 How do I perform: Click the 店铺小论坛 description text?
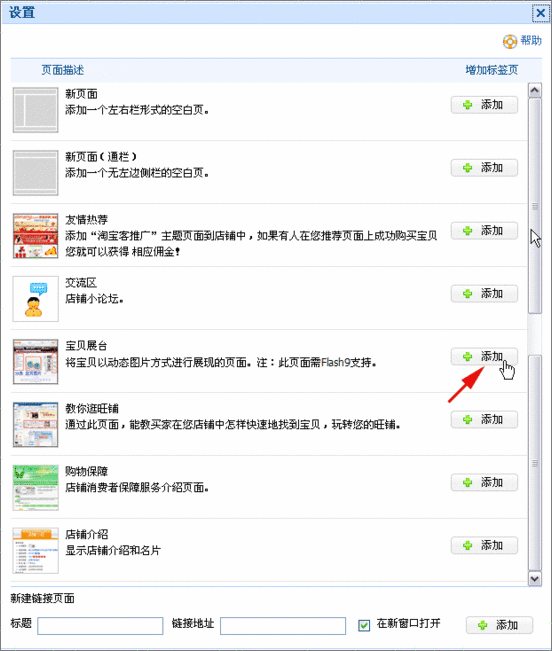(94, 299)
